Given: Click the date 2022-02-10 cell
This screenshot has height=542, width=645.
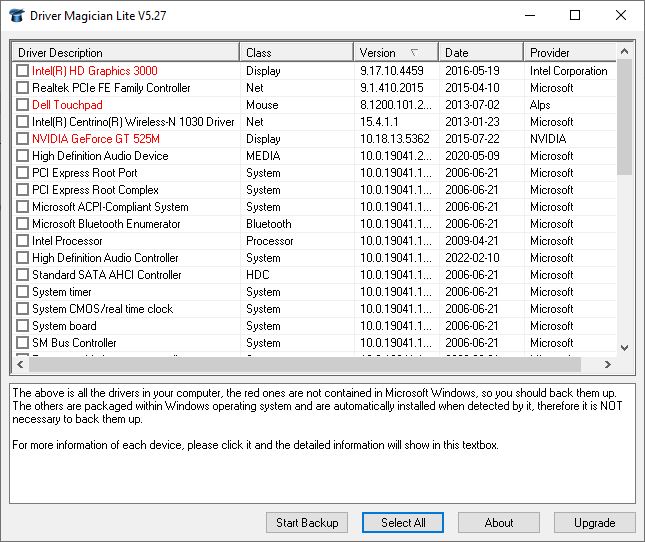Looking at the screenshot, I should point(472,257).
